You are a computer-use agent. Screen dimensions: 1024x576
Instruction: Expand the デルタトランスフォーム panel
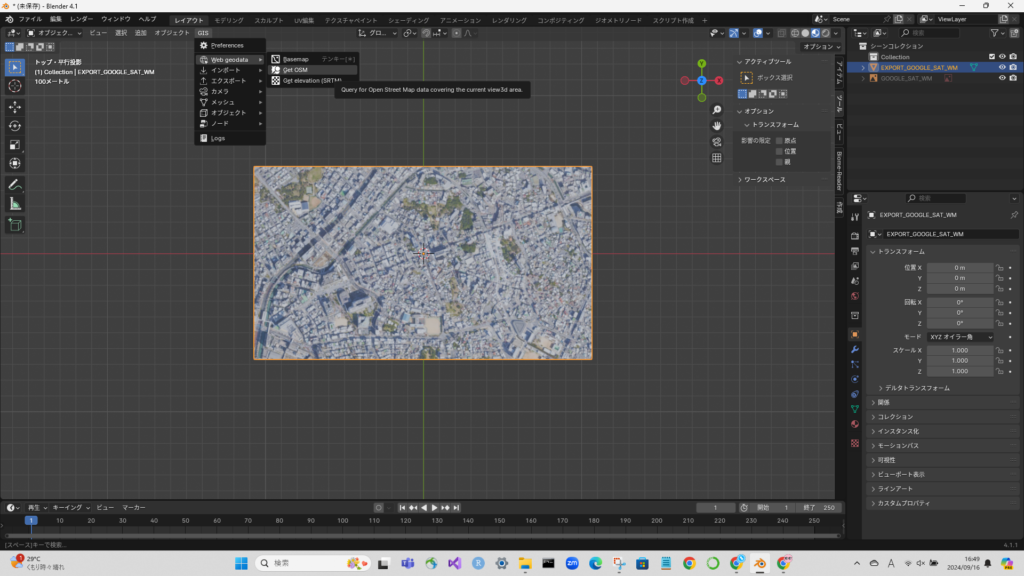coord(915,388)
